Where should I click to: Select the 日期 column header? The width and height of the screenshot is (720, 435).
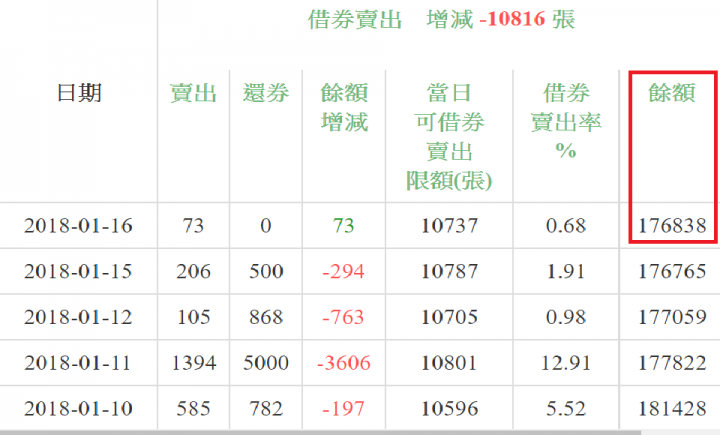pyautogui.click(x=79, y=93)
